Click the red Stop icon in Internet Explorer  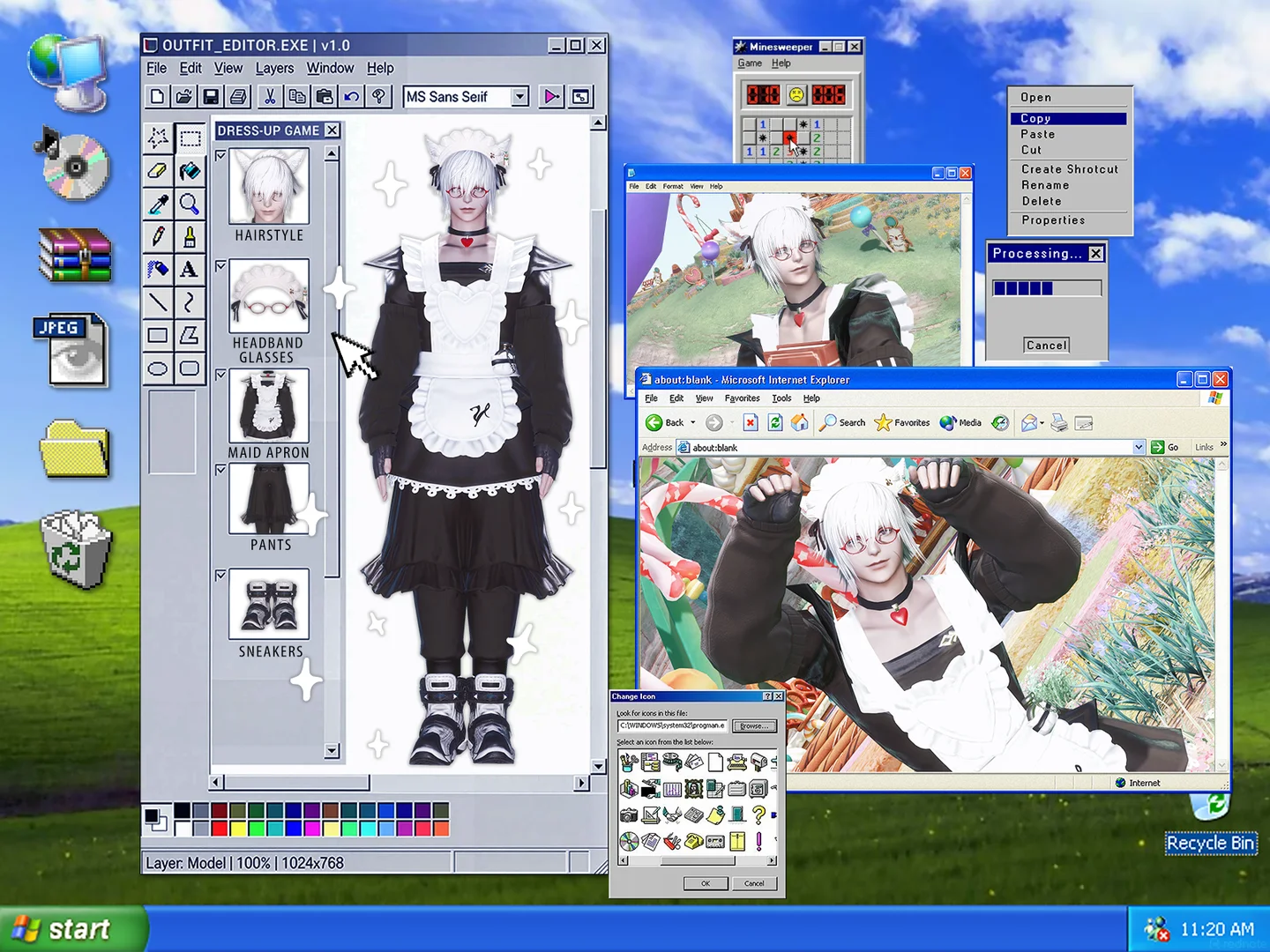751,423
